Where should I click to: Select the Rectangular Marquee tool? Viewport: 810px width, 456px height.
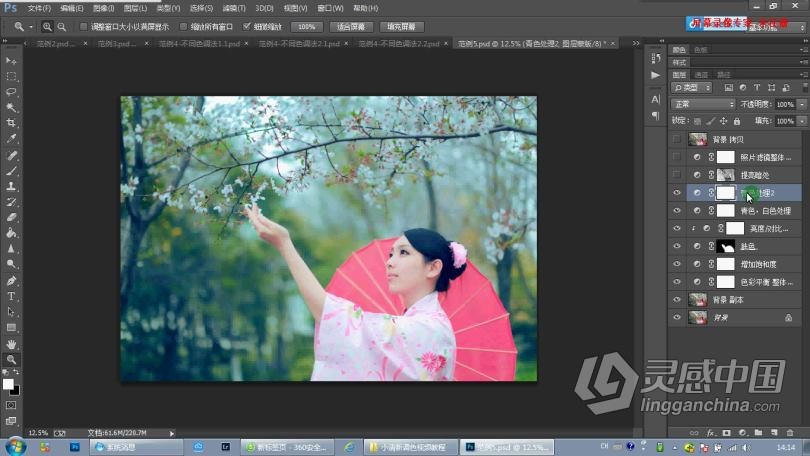11,76
